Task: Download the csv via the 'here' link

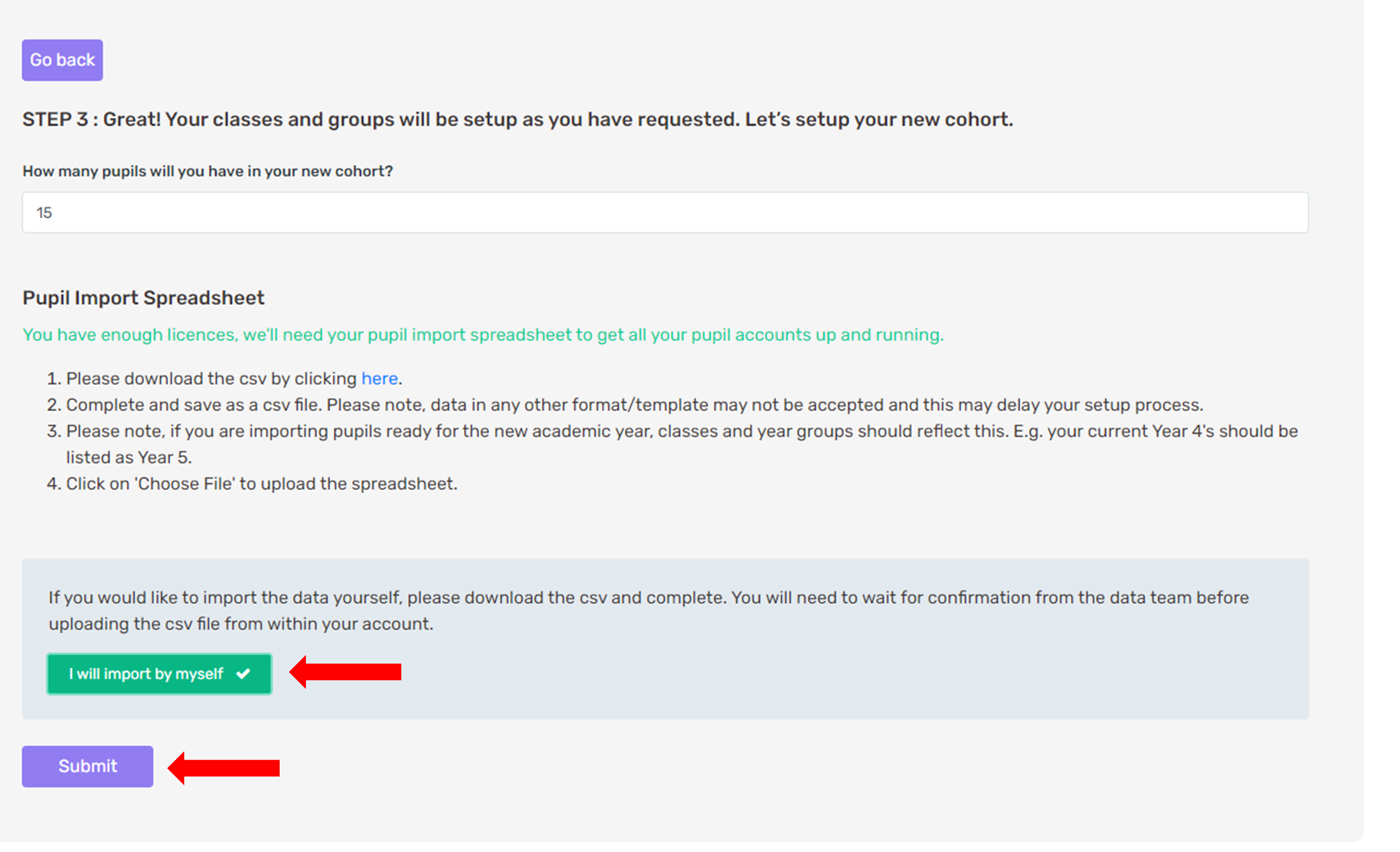Action: click(379, 378)
